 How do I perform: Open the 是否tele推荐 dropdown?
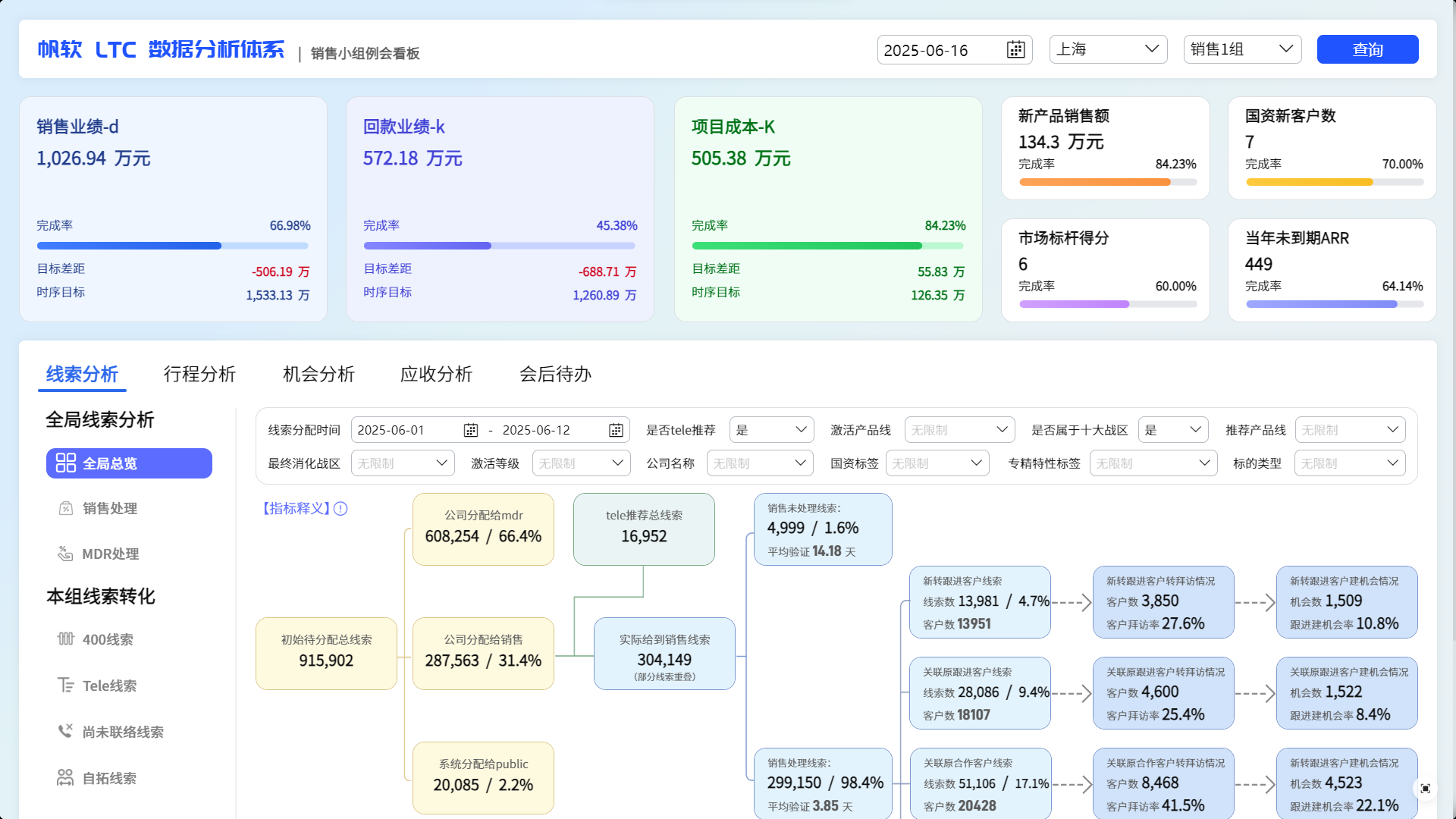coord(771,430)
